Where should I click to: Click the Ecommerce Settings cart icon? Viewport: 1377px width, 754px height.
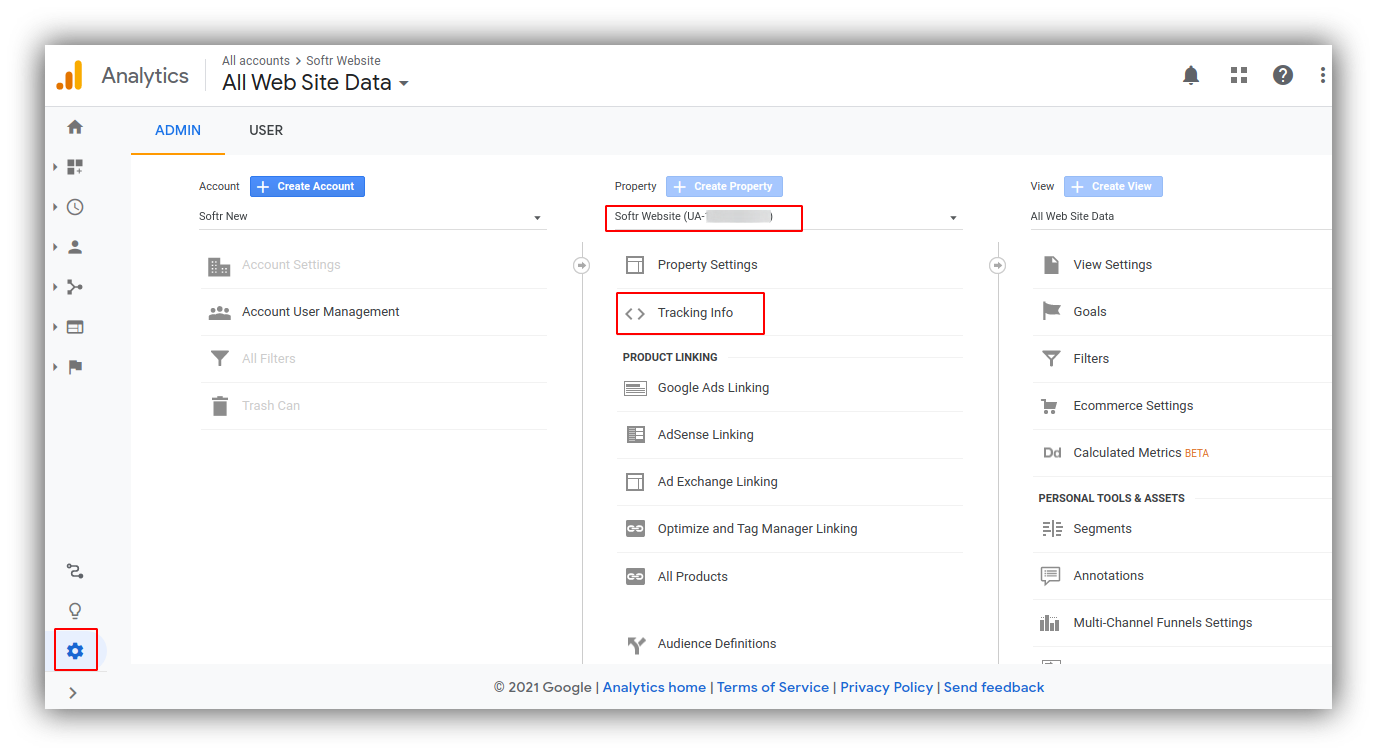coord(1050,405)
